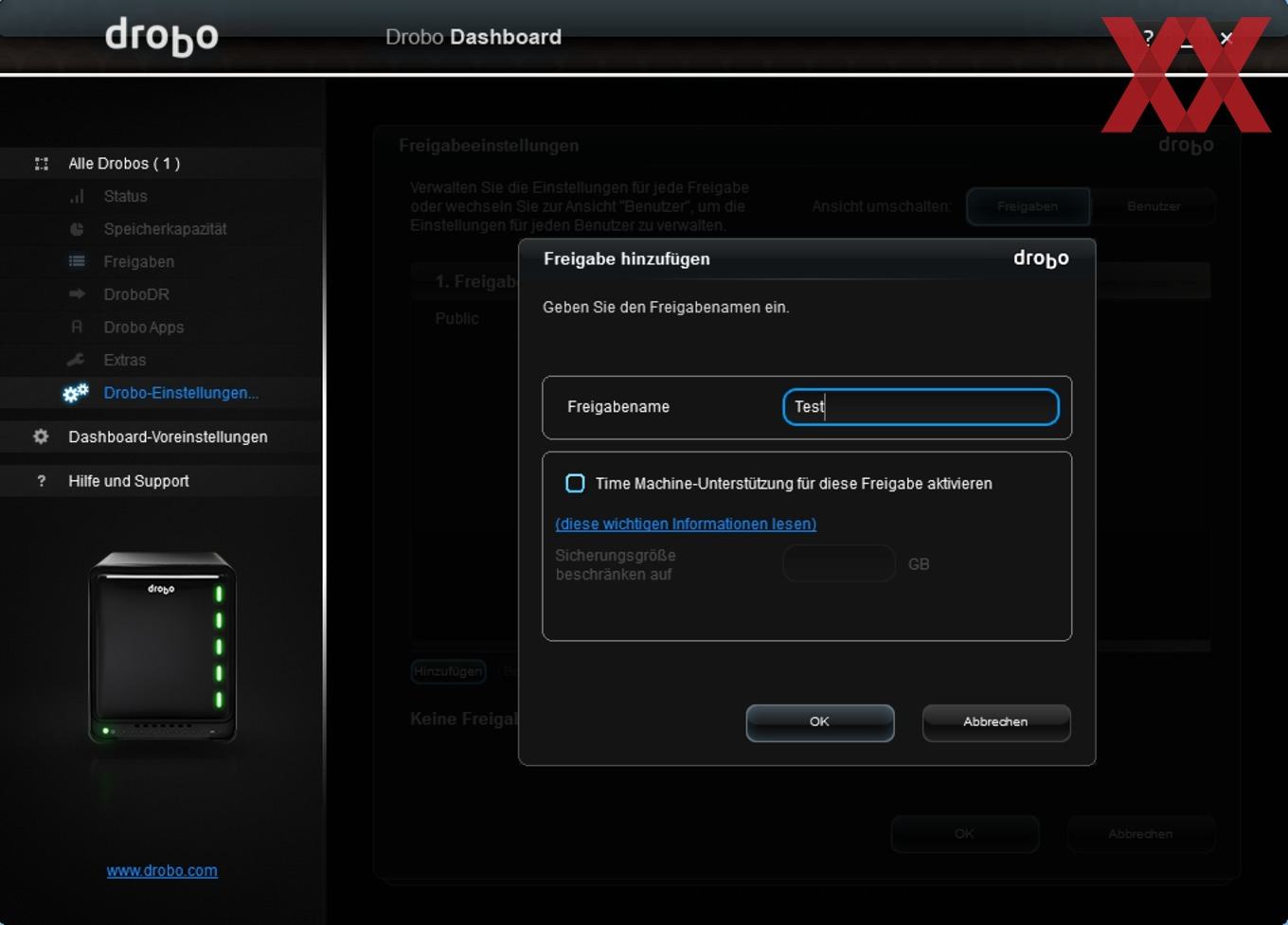This screenshot has width=1288, height=925.
Task: Open Status in the sidebar
Action: tap(126, 196)
